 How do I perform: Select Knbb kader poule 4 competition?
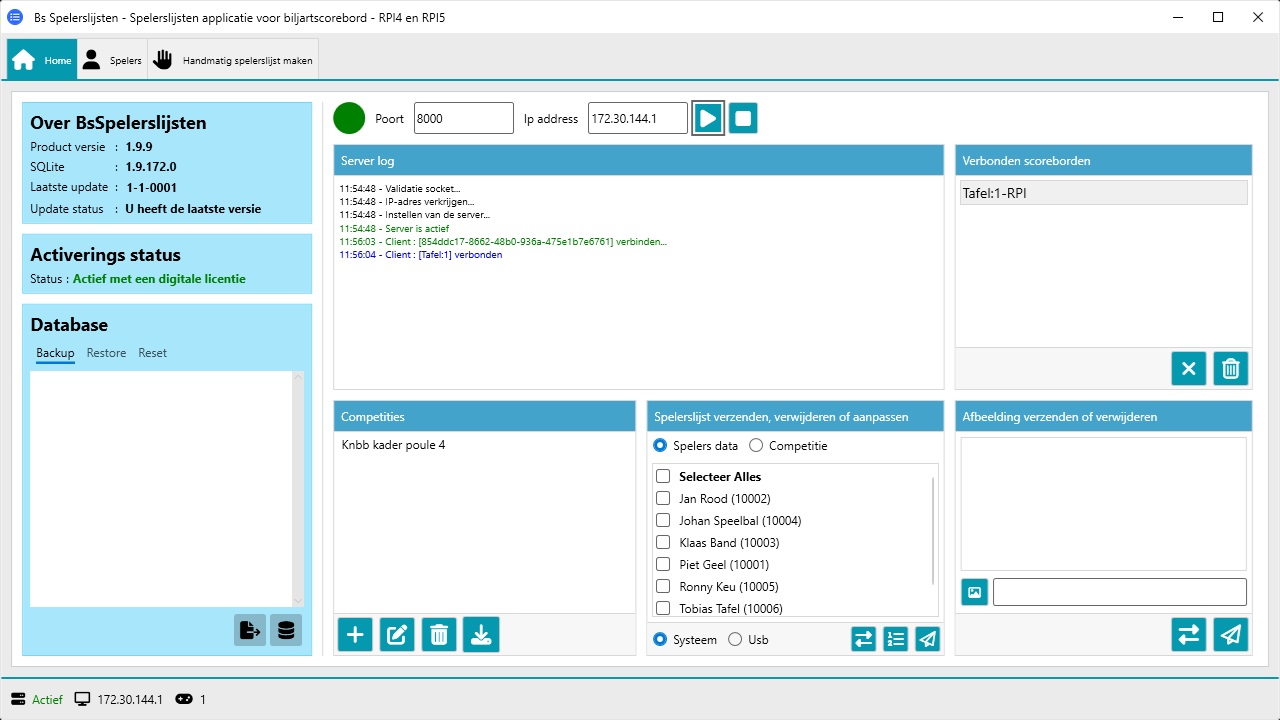(393, 445)
